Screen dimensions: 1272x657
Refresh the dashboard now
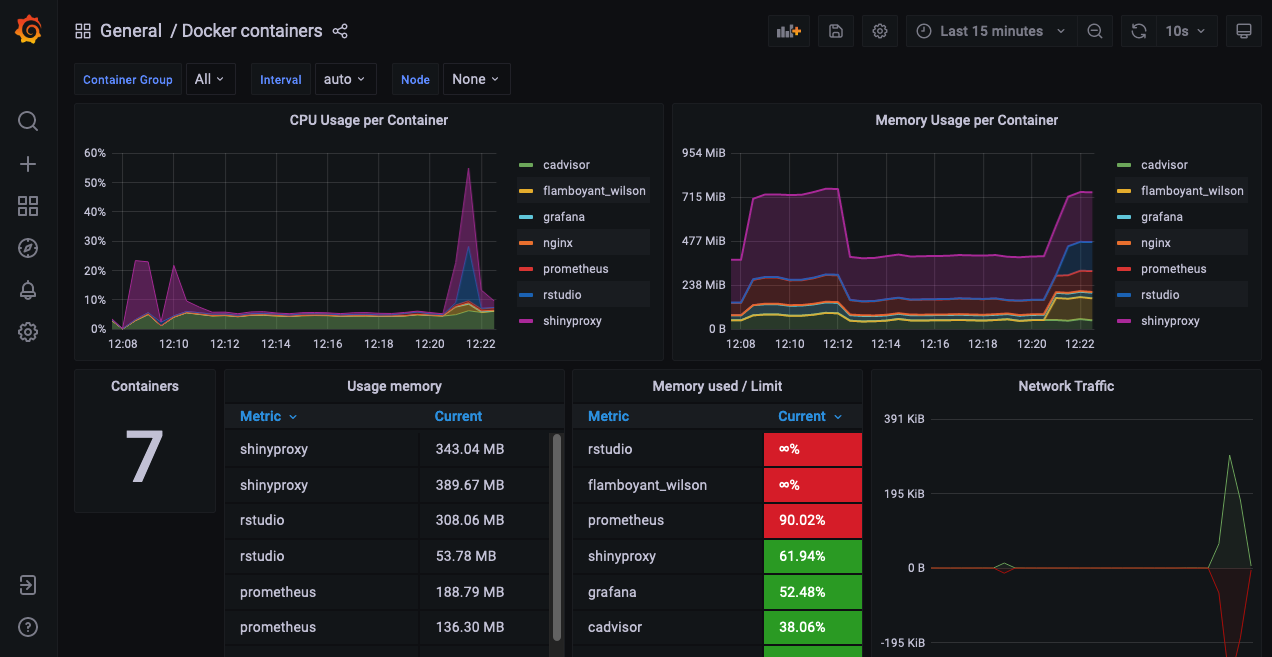[1138, 31]
